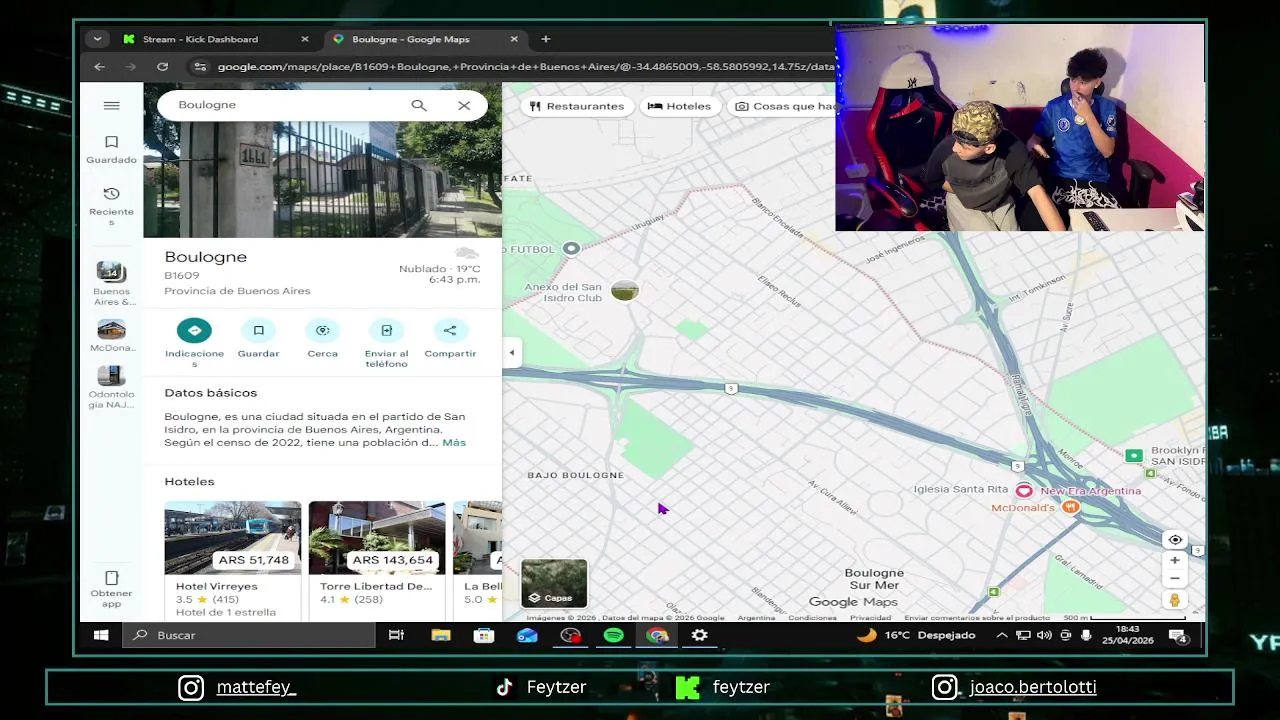Select the Boulogne - Google Maps tab

pyautogui.click(x=410, y=39)
